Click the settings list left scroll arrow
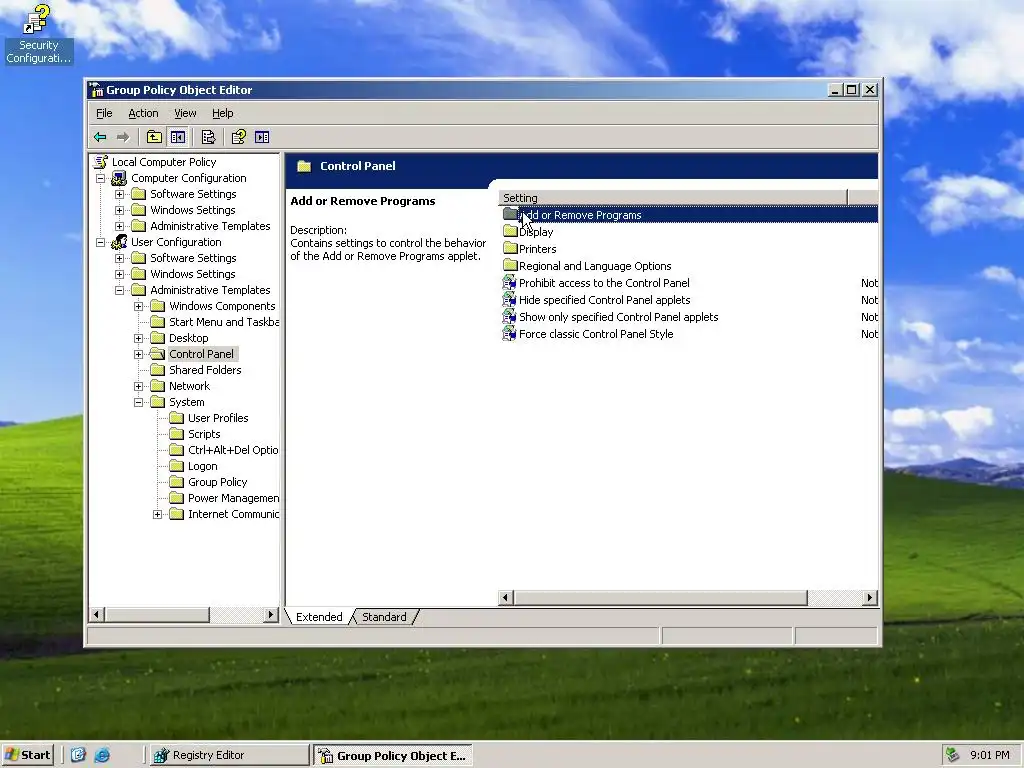This screenshot has height=768, width=1024. (x=506, y=597)
